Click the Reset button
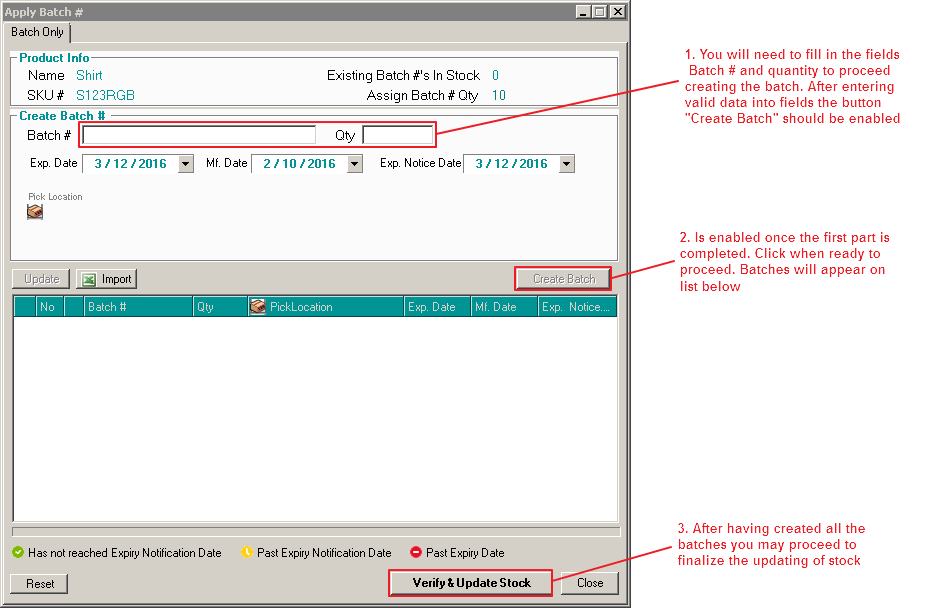This screenshot has width=950, height=608. point(40,583)
